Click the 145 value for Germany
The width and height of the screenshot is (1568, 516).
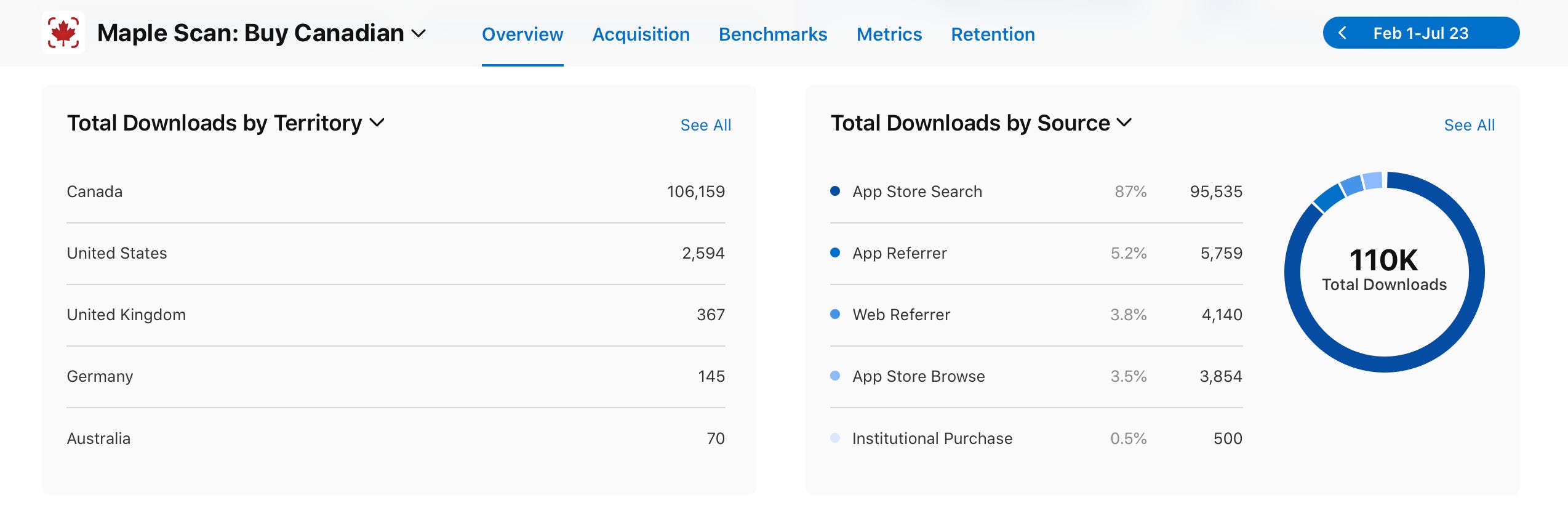[711, 376]
